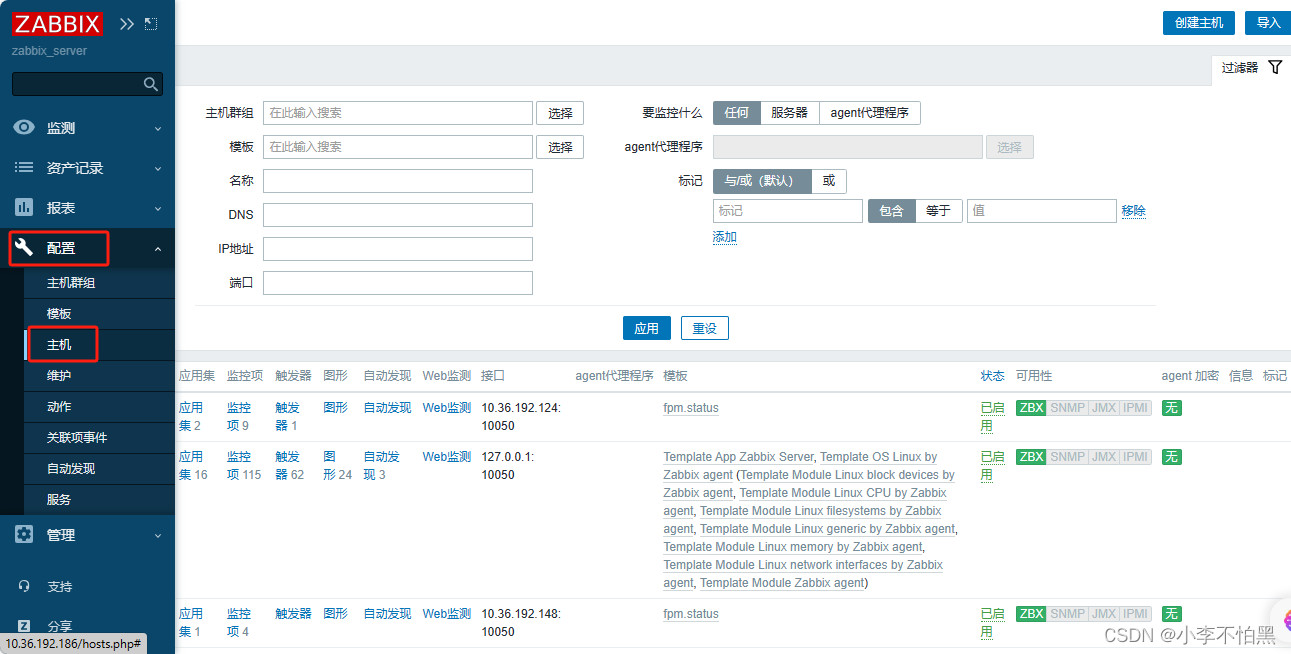Open 服务 in the sidebar

pos(59,500)
